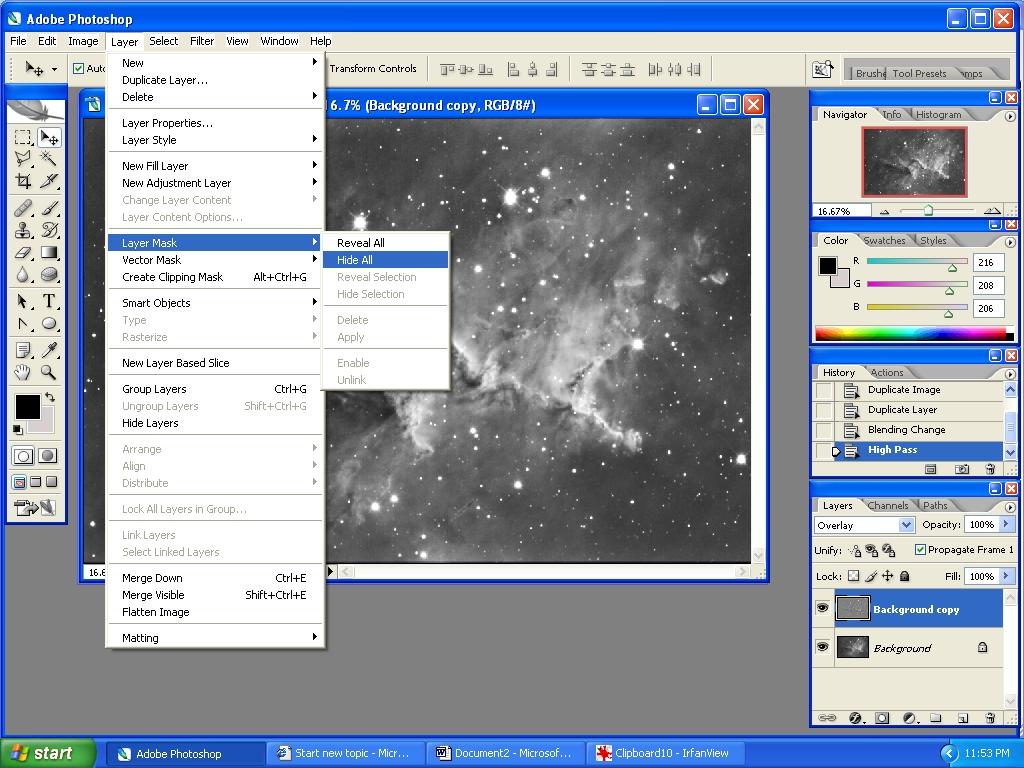Select the Ellipse shape tool

pyautogui.click(x=49, y=323)
